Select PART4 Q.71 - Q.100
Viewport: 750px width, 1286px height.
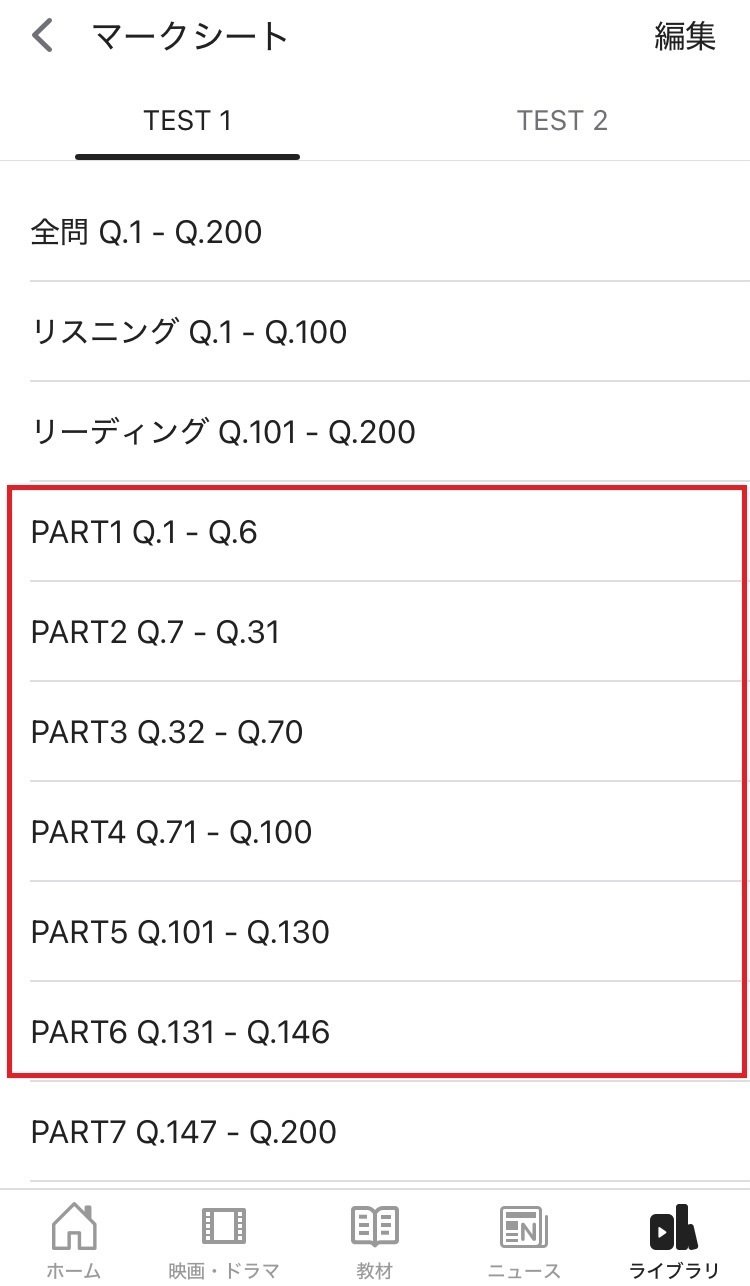[375, 832]
